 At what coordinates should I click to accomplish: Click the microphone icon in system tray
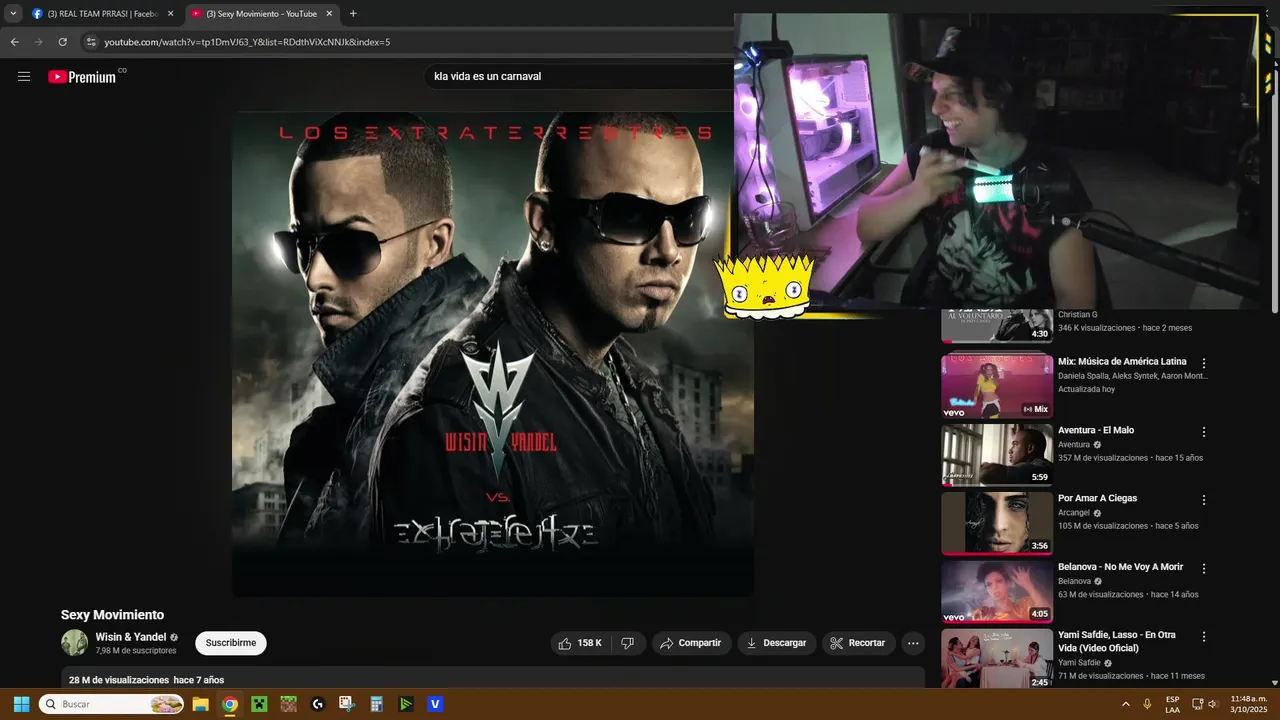pyautogui.click(x=1147, y=704)
